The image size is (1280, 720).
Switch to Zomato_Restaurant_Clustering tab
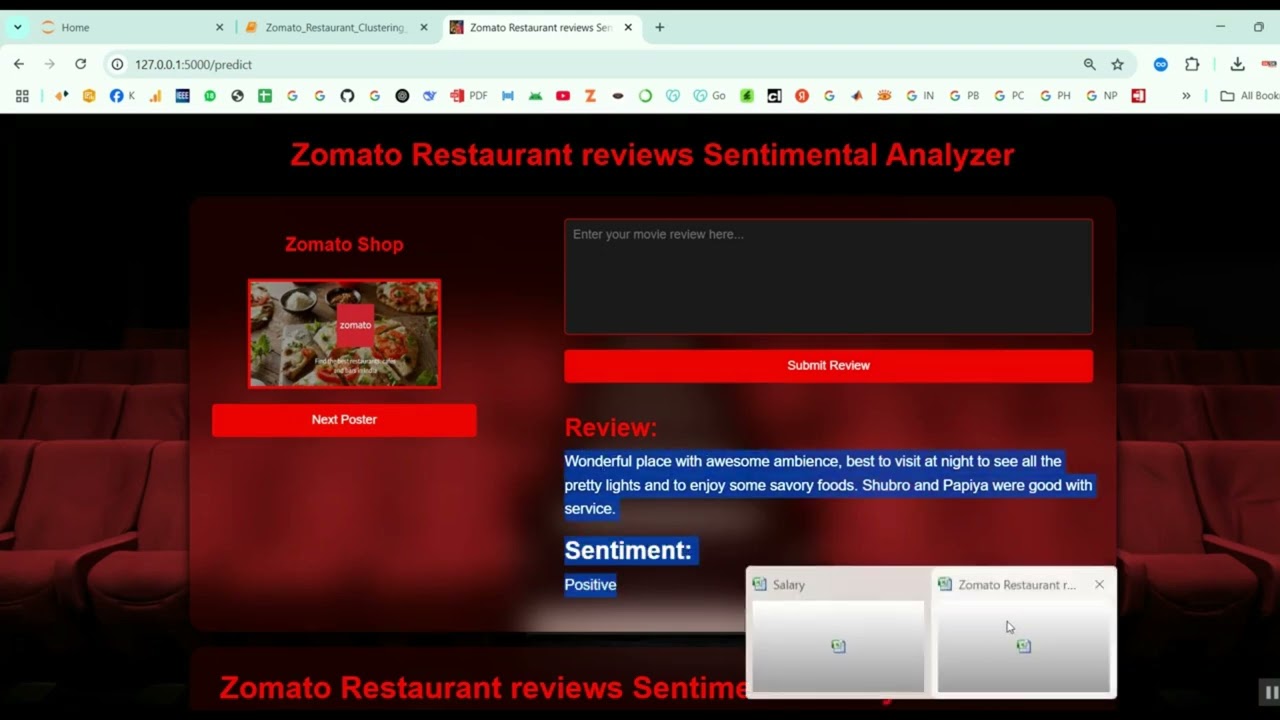[336, 27]
